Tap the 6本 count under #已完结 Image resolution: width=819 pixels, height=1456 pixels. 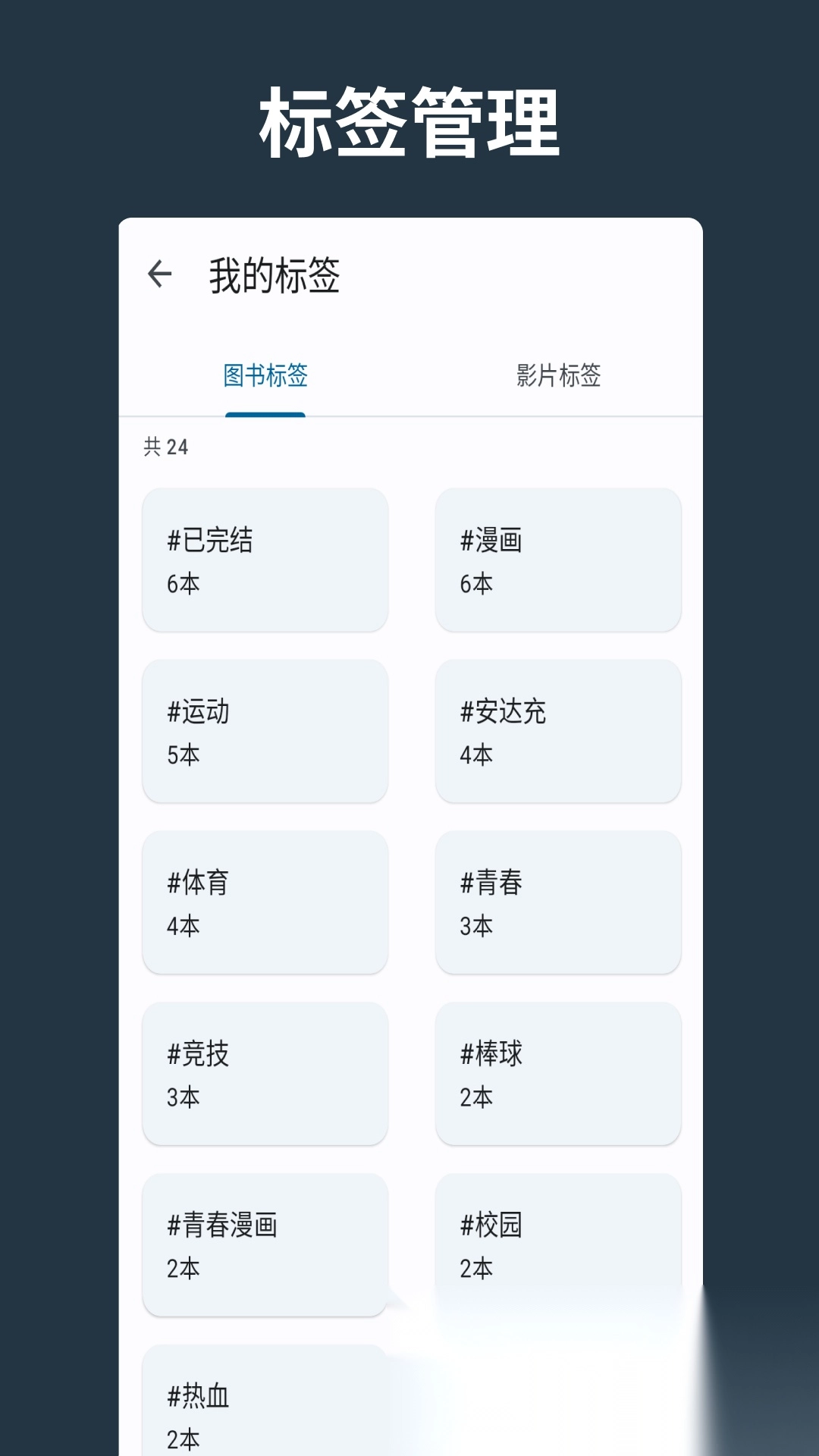184,584
